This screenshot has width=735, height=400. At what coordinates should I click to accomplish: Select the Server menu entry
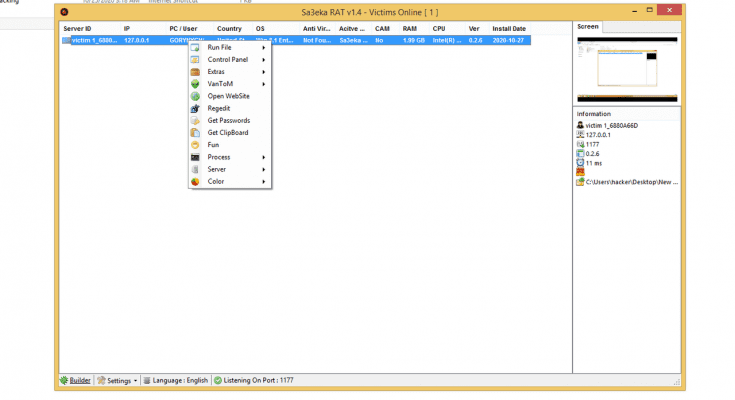[x=216, y=169]
